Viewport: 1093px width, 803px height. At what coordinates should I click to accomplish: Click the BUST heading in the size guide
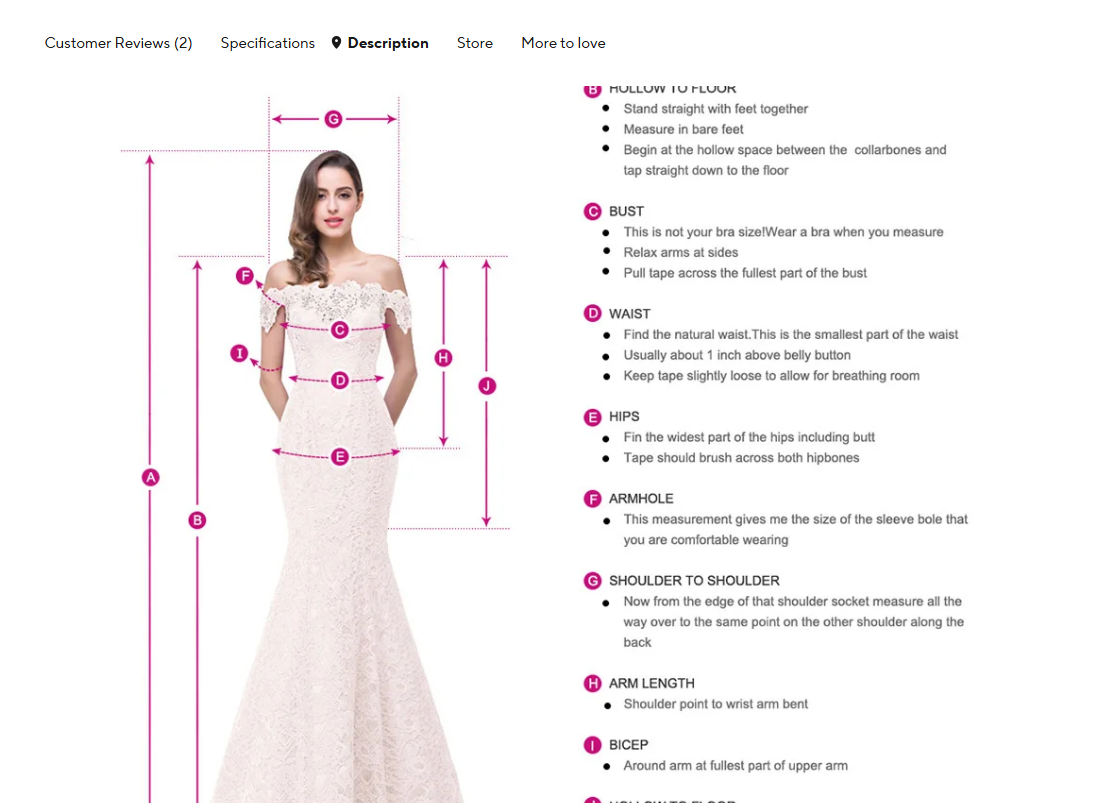click(x=626, y=211)
